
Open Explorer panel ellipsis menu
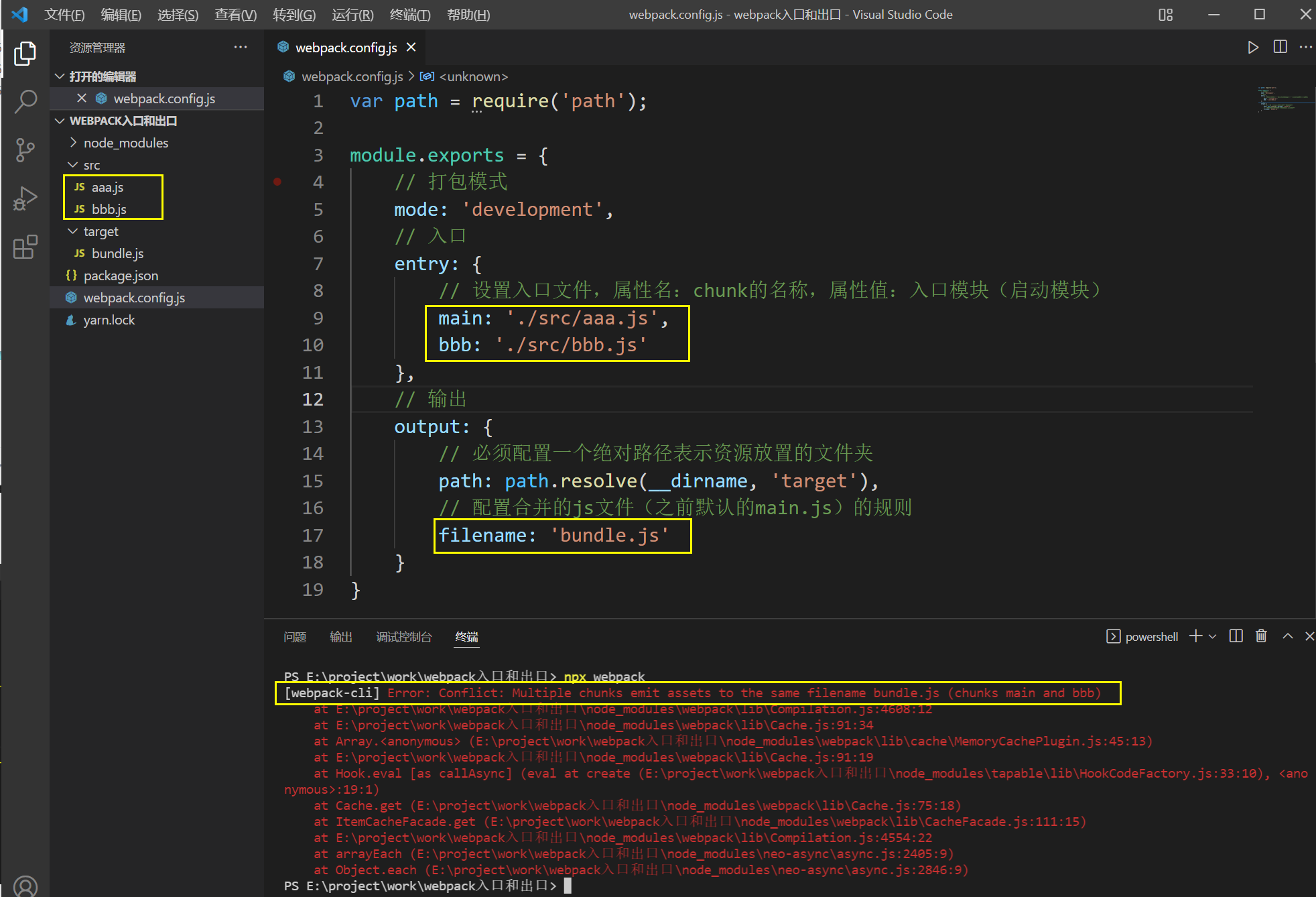[x=241, y=47]
